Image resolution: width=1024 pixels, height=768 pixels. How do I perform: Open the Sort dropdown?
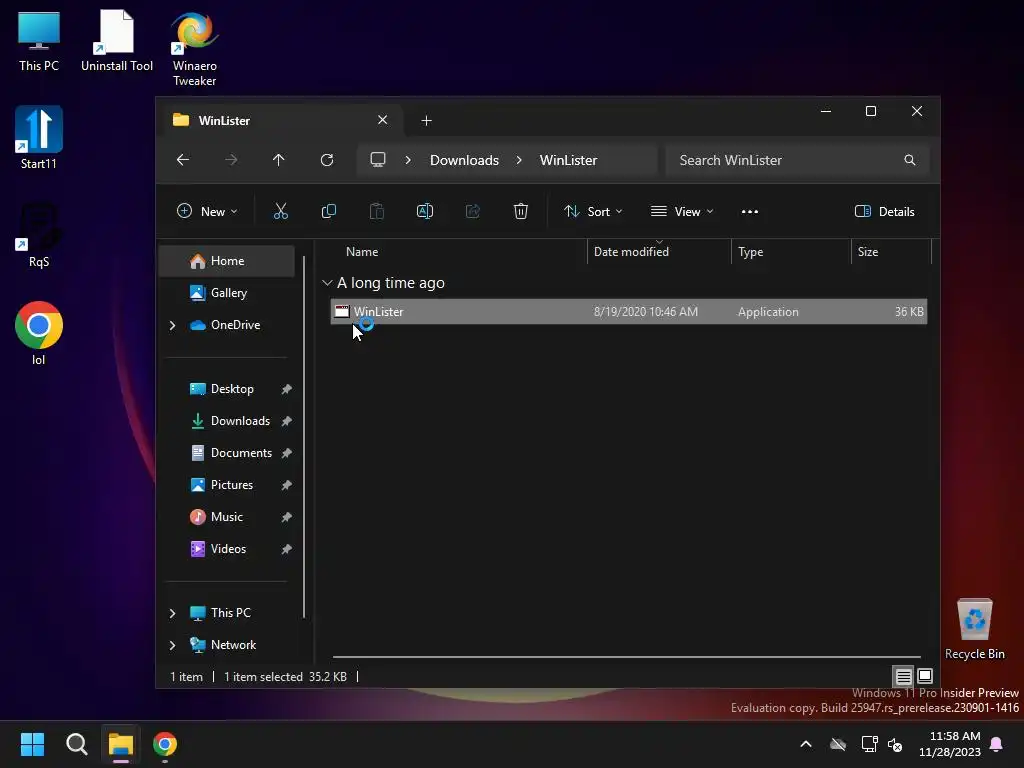pos(593,212)
